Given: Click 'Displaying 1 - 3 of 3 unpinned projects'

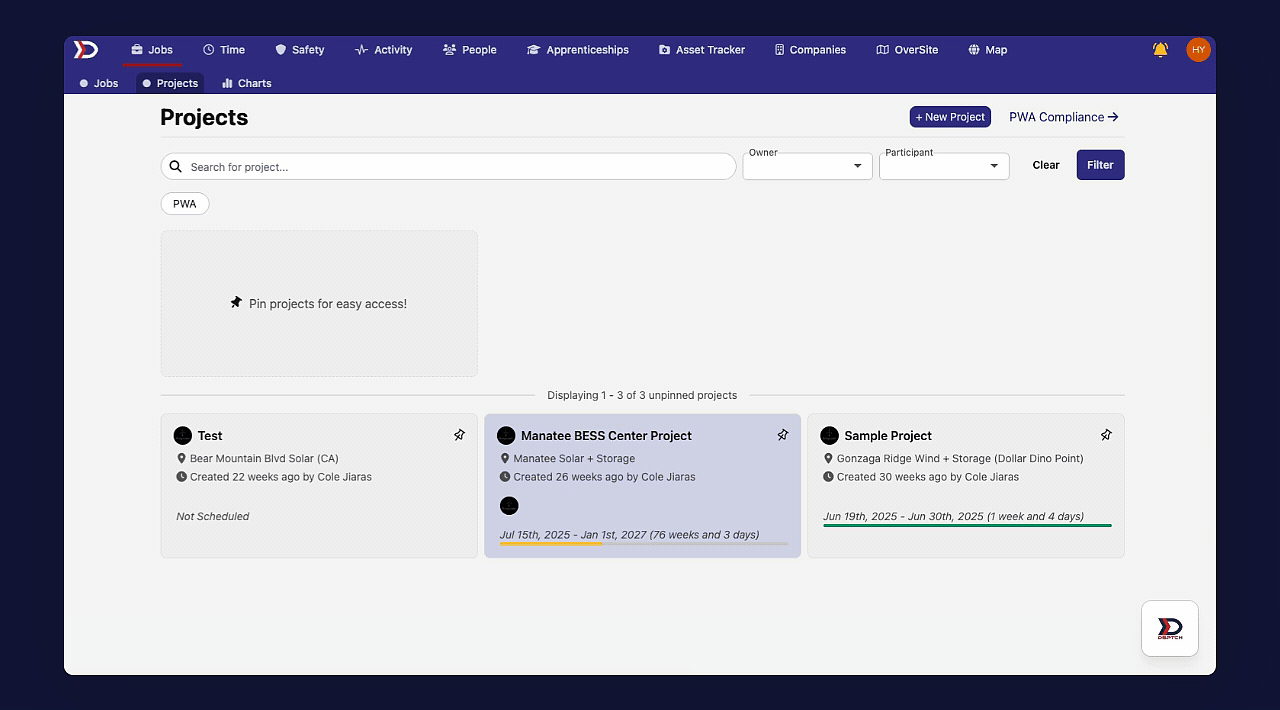Looking at the screenshot, I should [x=642, y=396].
